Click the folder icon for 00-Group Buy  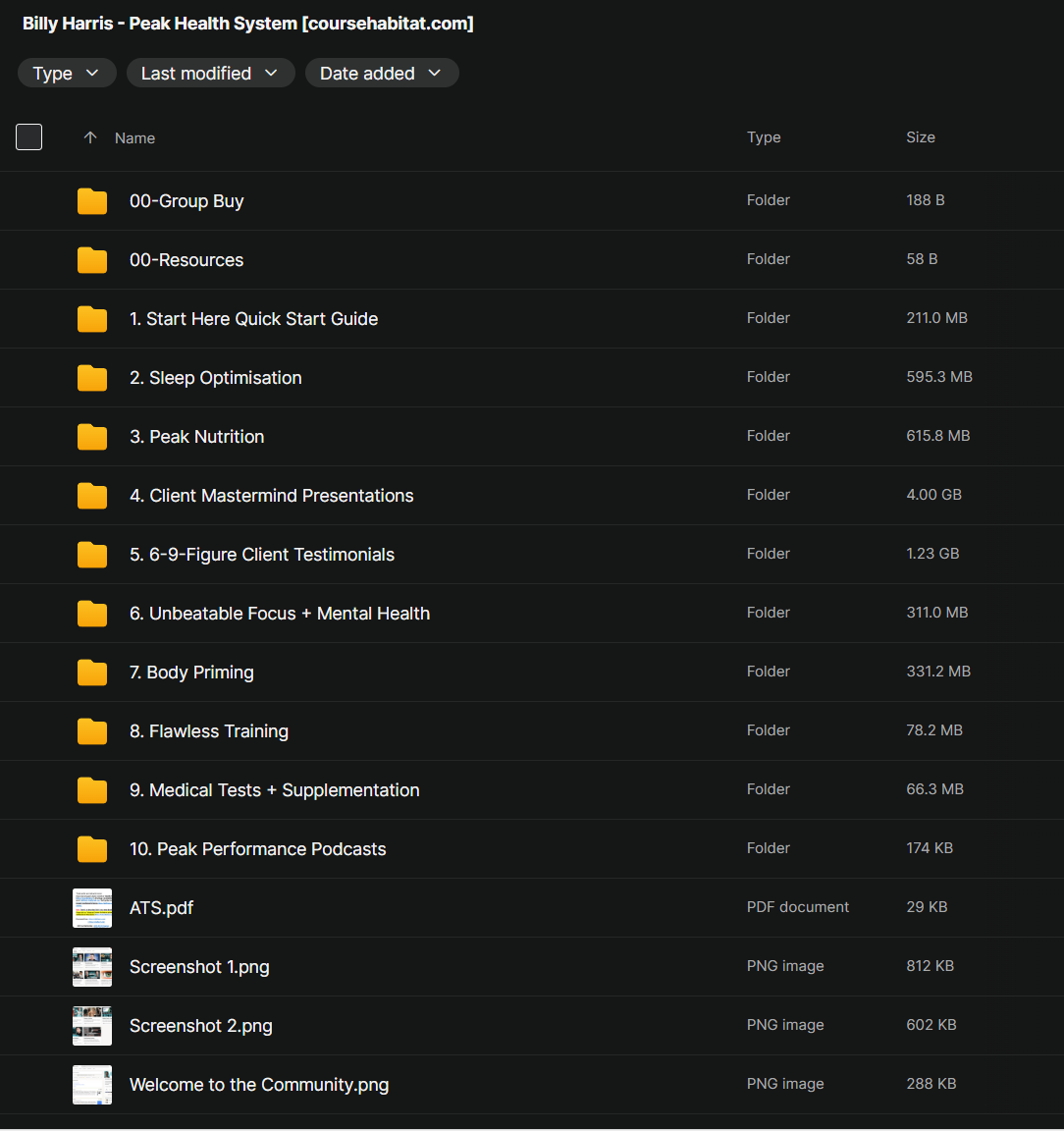click(92, 201)
